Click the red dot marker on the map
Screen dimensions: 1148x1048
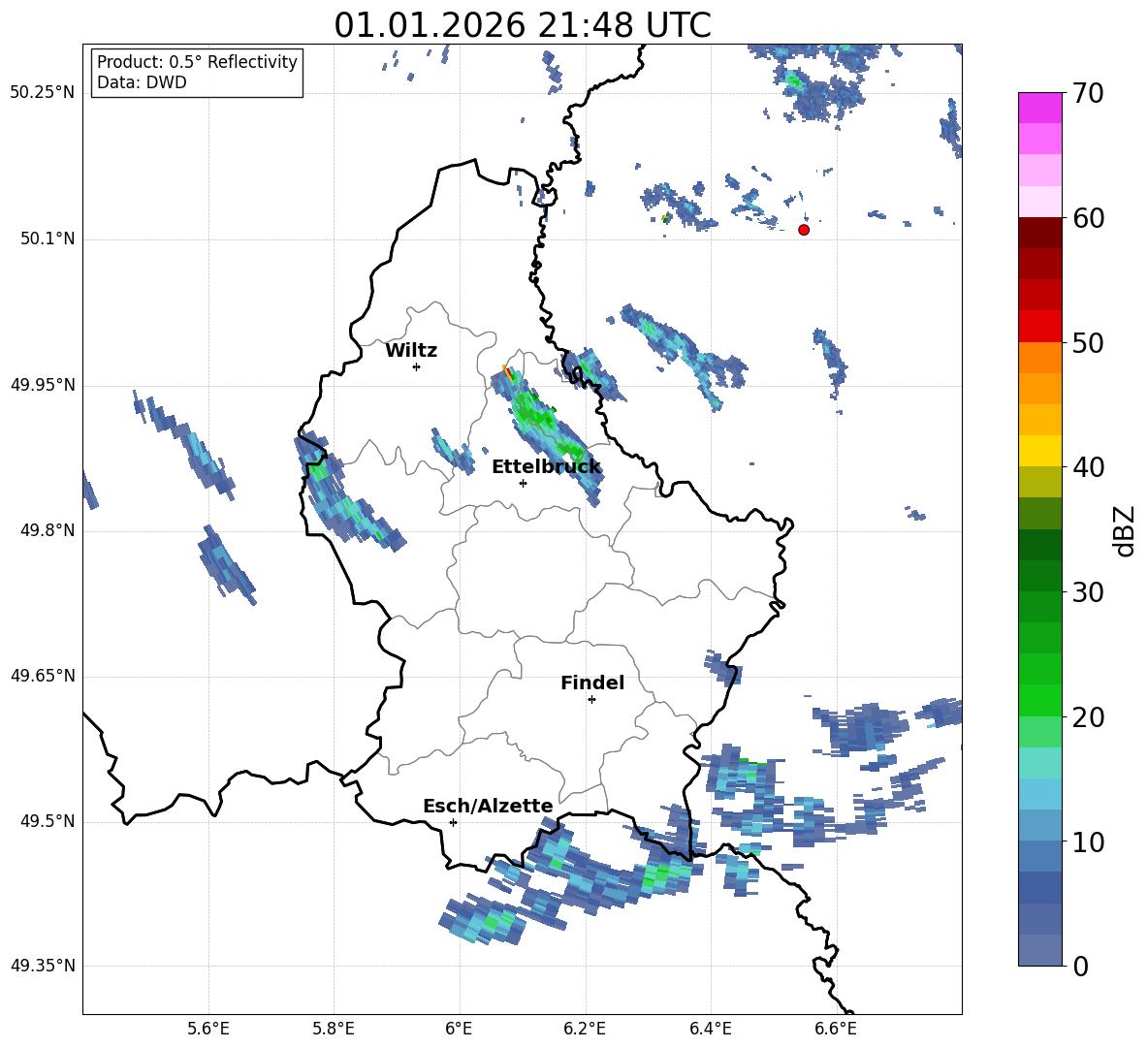tap(804, 230)
